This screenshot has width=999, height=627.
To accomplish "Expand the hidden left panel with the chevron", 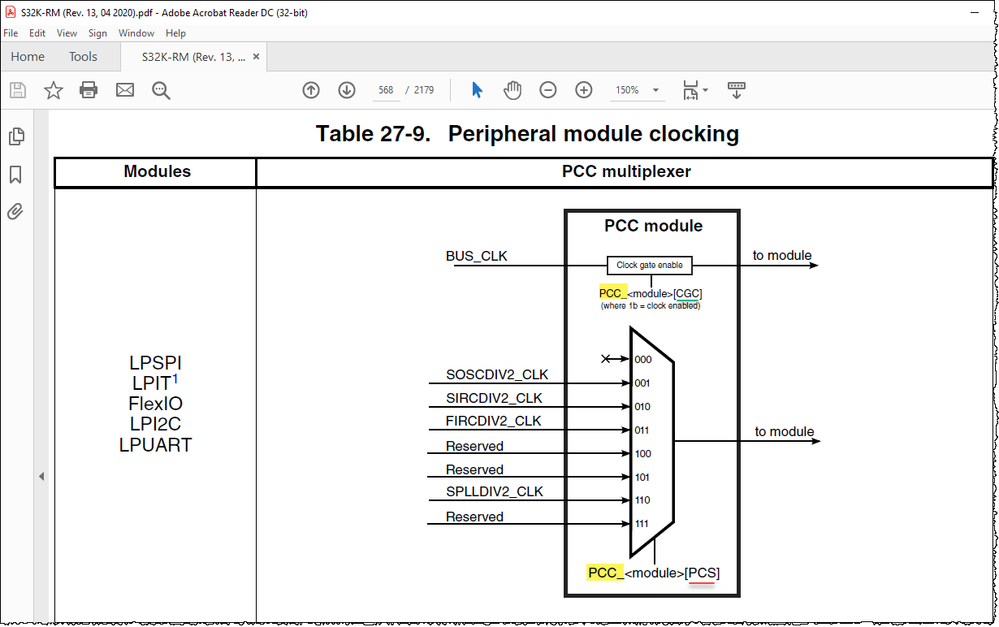I will tap(42, 476).
